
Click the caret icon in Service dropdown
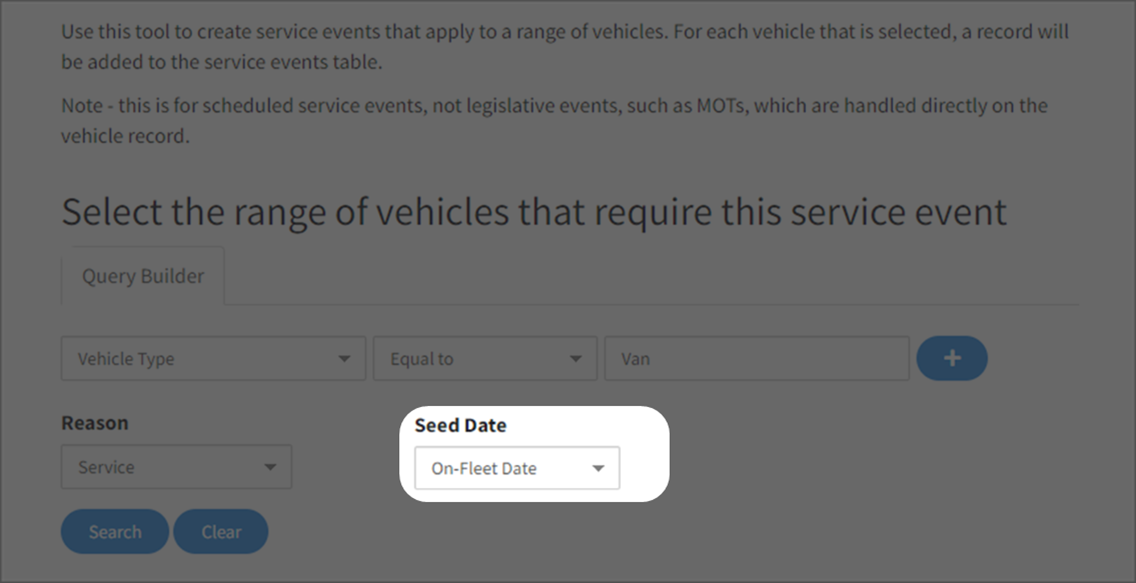tap(269, 467)
